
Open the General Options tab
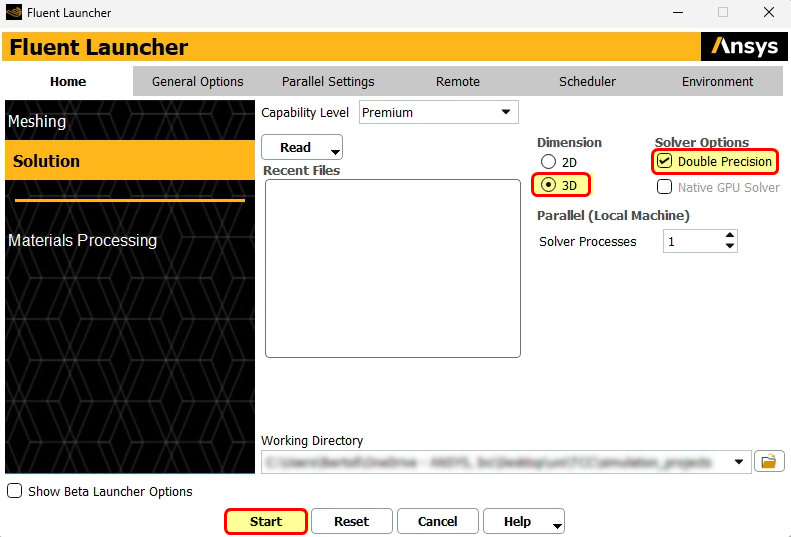[197, 81]
